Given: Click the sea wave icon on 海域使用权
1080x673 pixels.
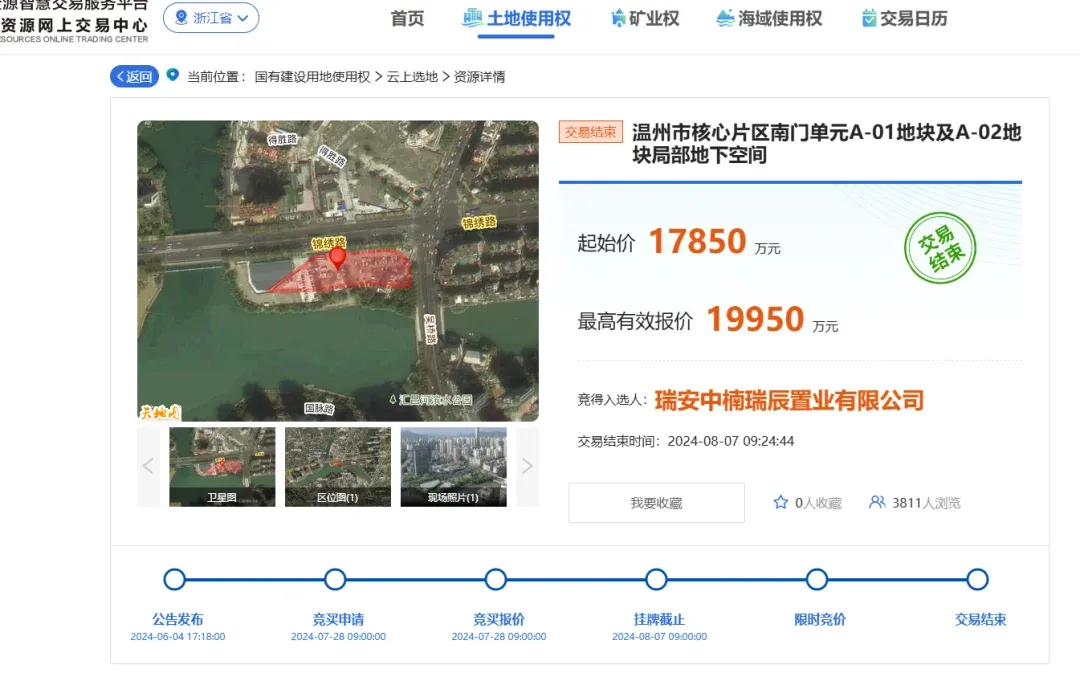Looking at the screenshot, I should point(725,18).
